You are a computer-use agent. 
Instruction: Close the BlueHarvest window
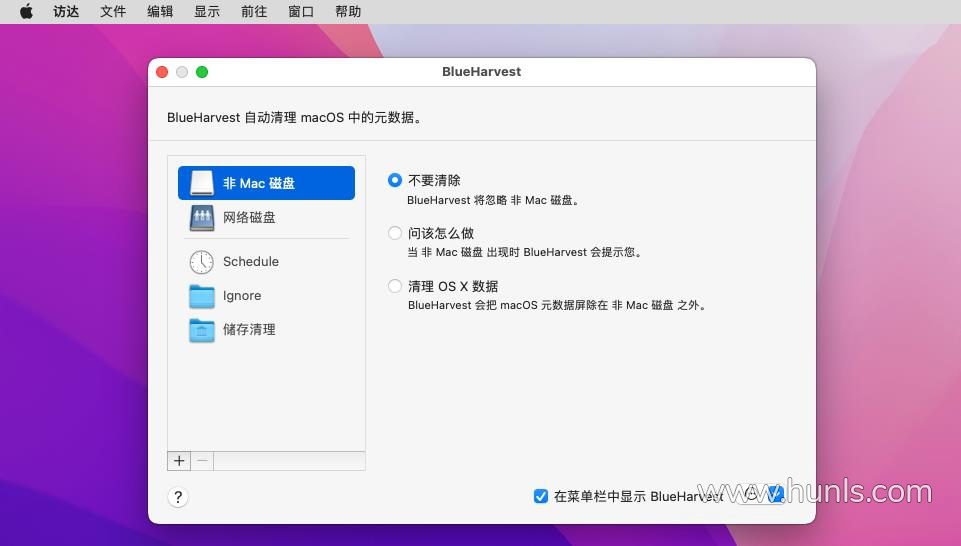coord(162,72)
